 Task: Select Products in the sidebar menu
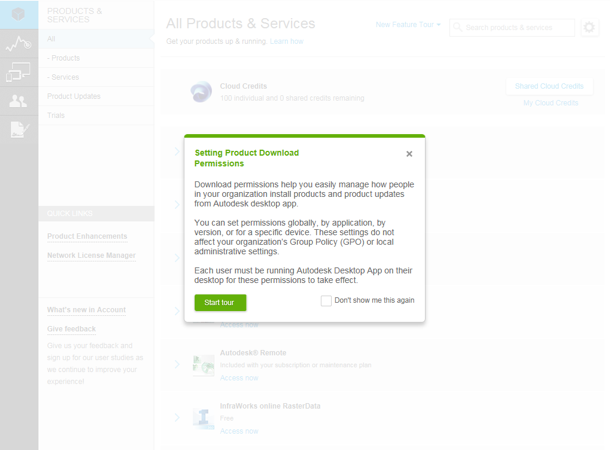pos(96,58)
